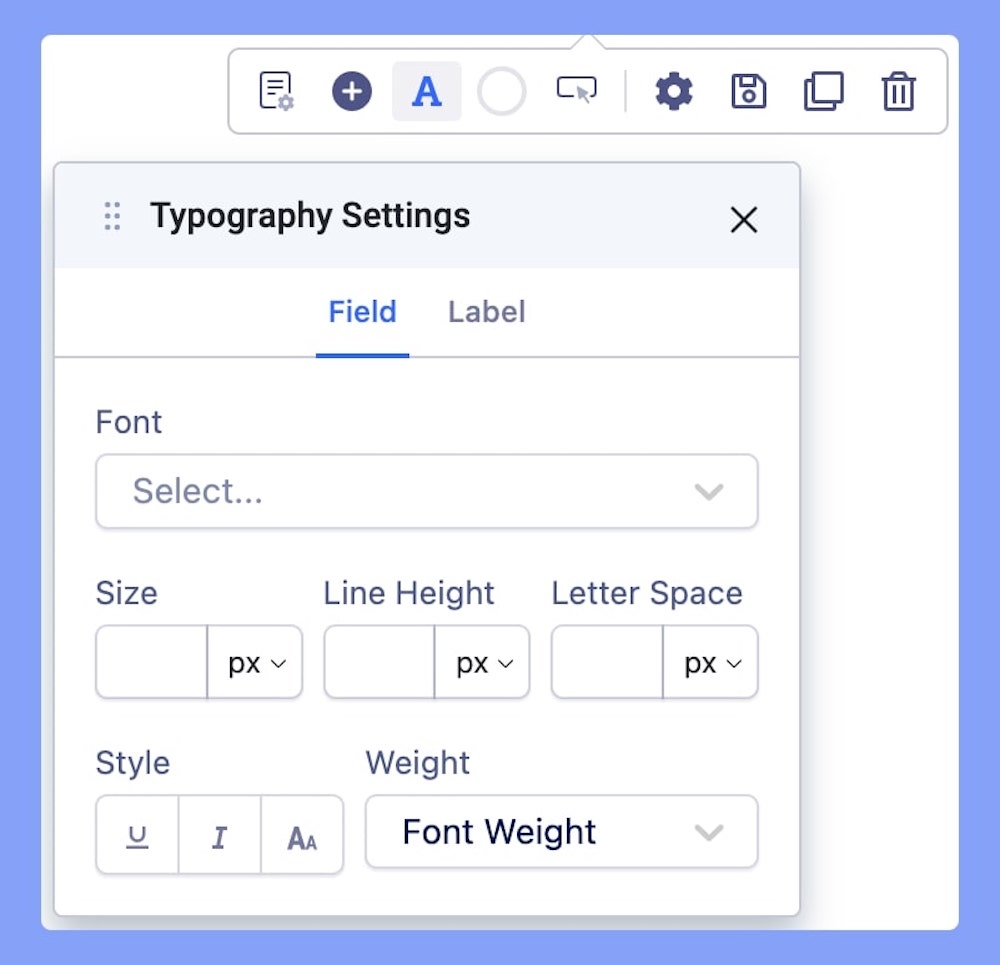Viewport: 1000px width, 965px height.
Task: Expand the Font select dropdown
Action: (x=427, y=491)
